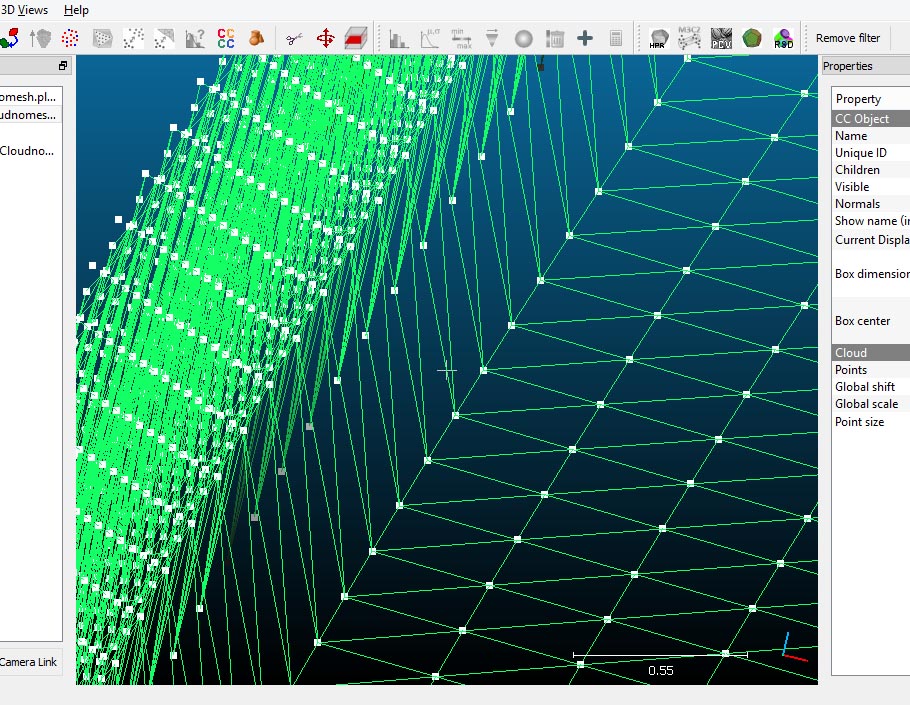Viewport: 910px width, 705px height.
Task: Activate the translate/rotate tool
Action: click(x=325, y=38)
